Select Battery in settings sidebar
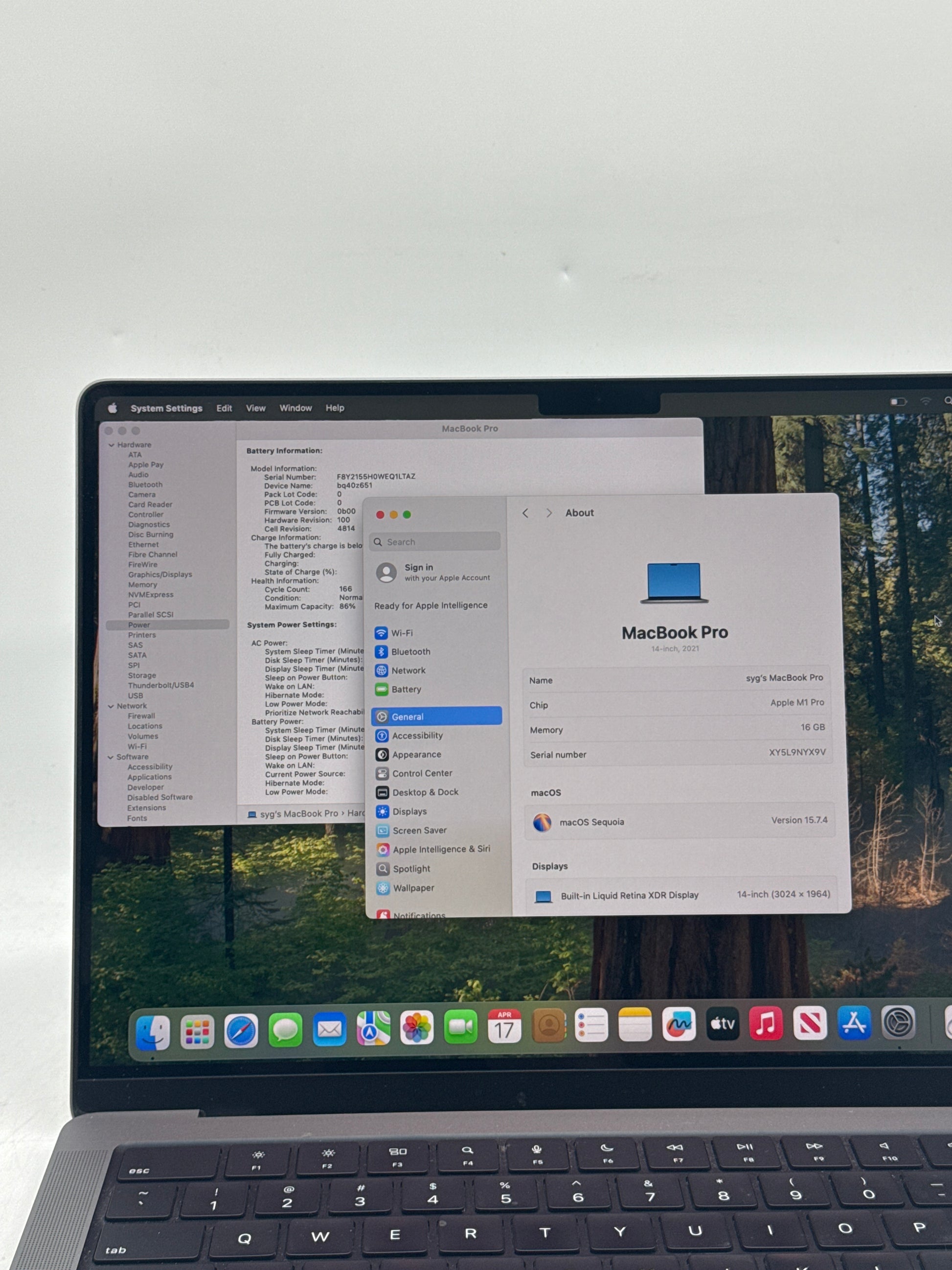The width and height of the screenshot is (952, 1270). pos(406,689)
